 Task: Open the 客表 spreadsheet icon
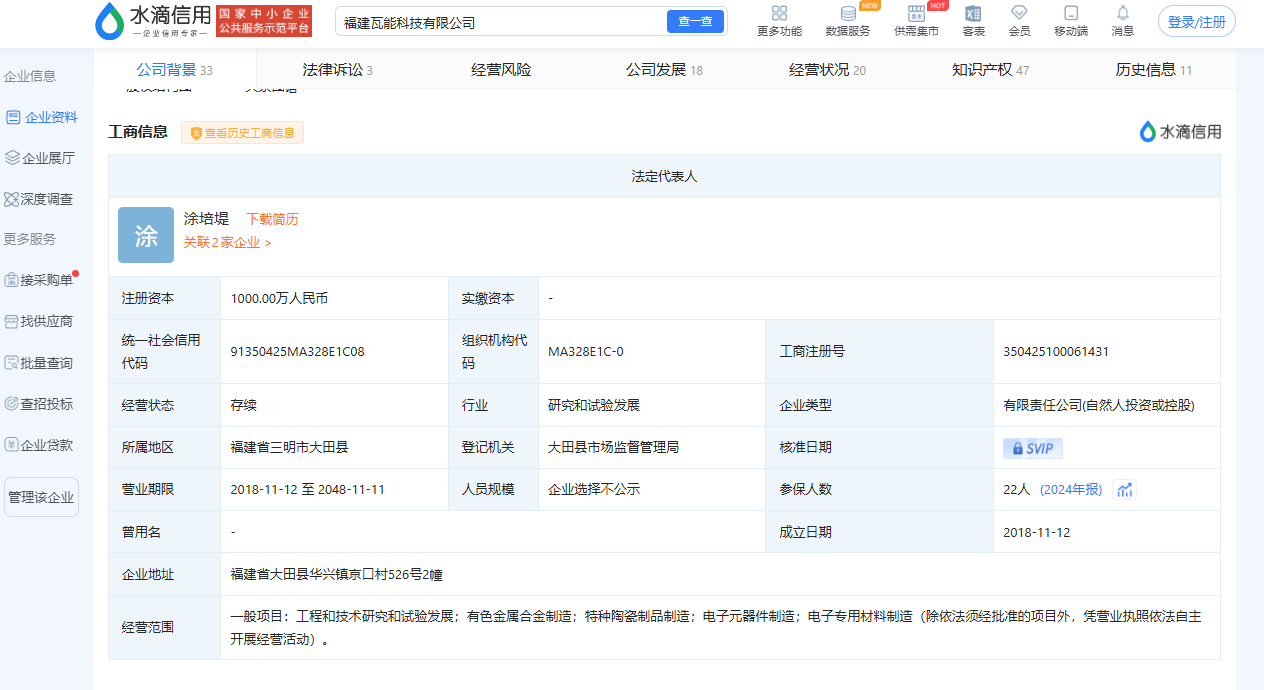tap(973, 14)
